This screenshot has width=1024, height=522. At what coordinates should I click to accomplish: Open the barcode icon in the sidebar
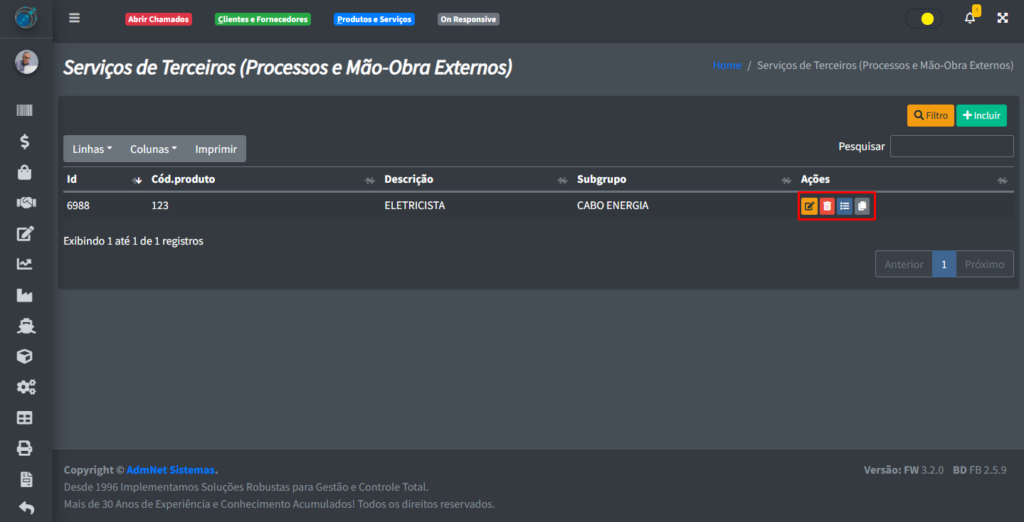(25, 111)
